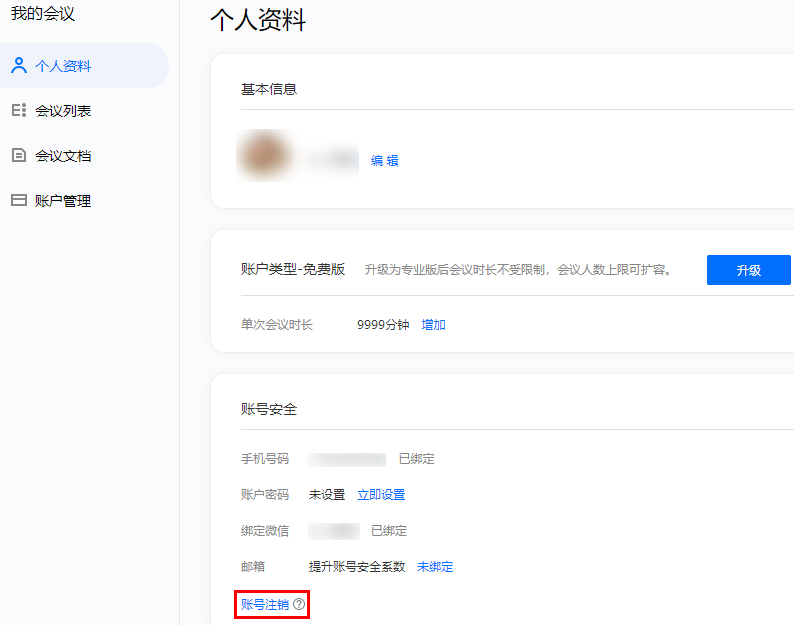Click the 编辑 link in 基本信息
The height and width of the screenshot is (625, 794).
point(384,161)
